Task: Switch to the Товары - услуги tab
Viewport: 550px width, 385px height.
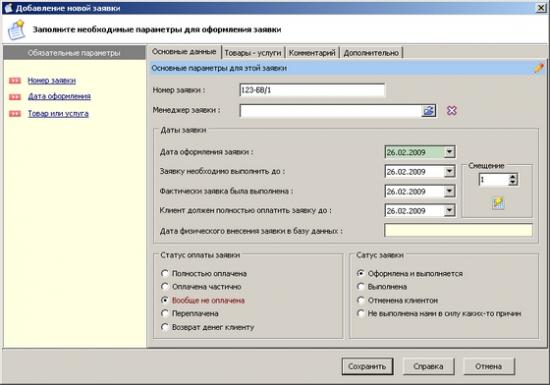Action: pyautogui.click(x=253, y=53)
